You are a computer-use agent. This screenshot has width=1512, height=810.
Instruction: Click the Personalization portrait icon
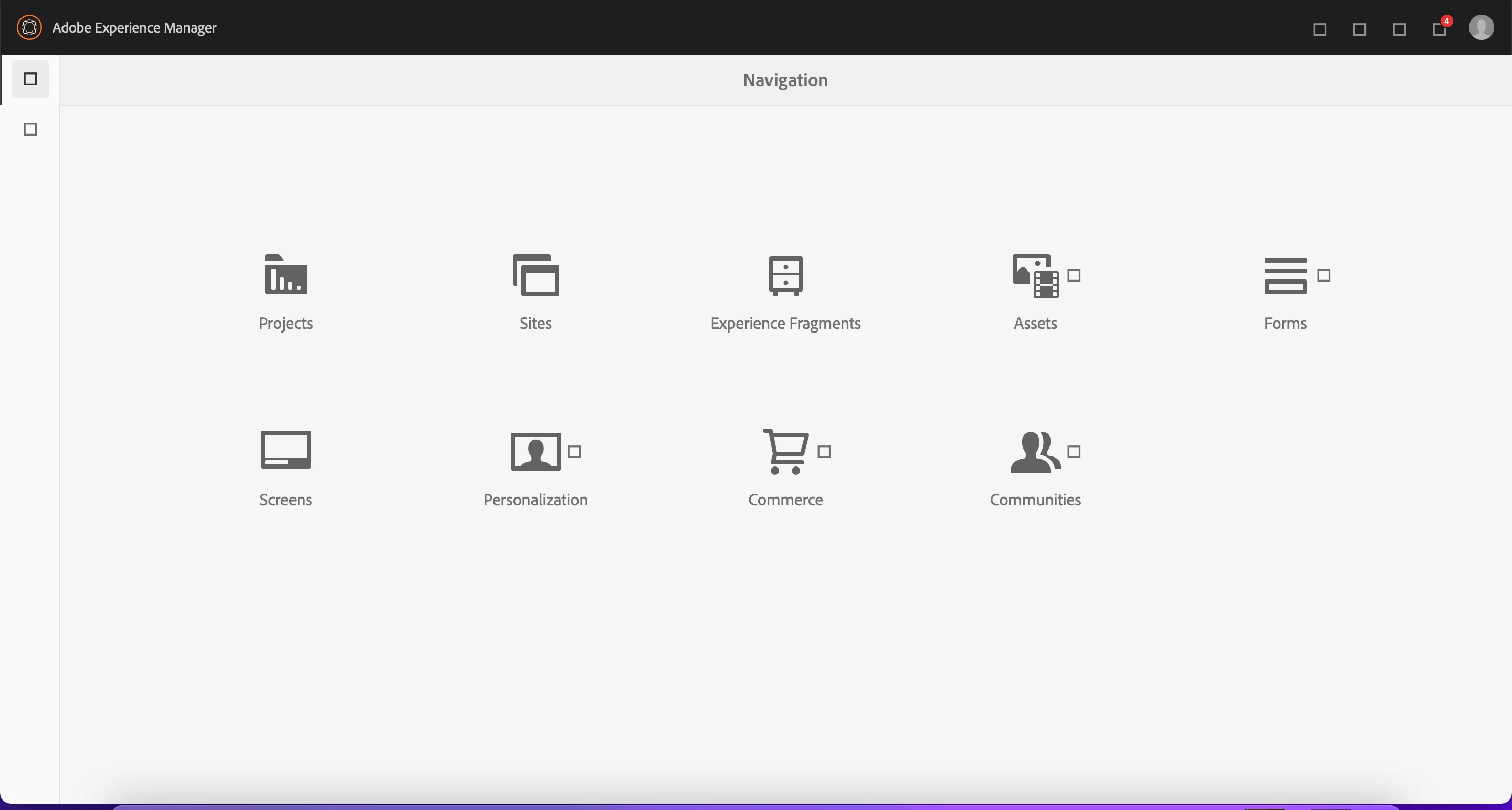535,452
